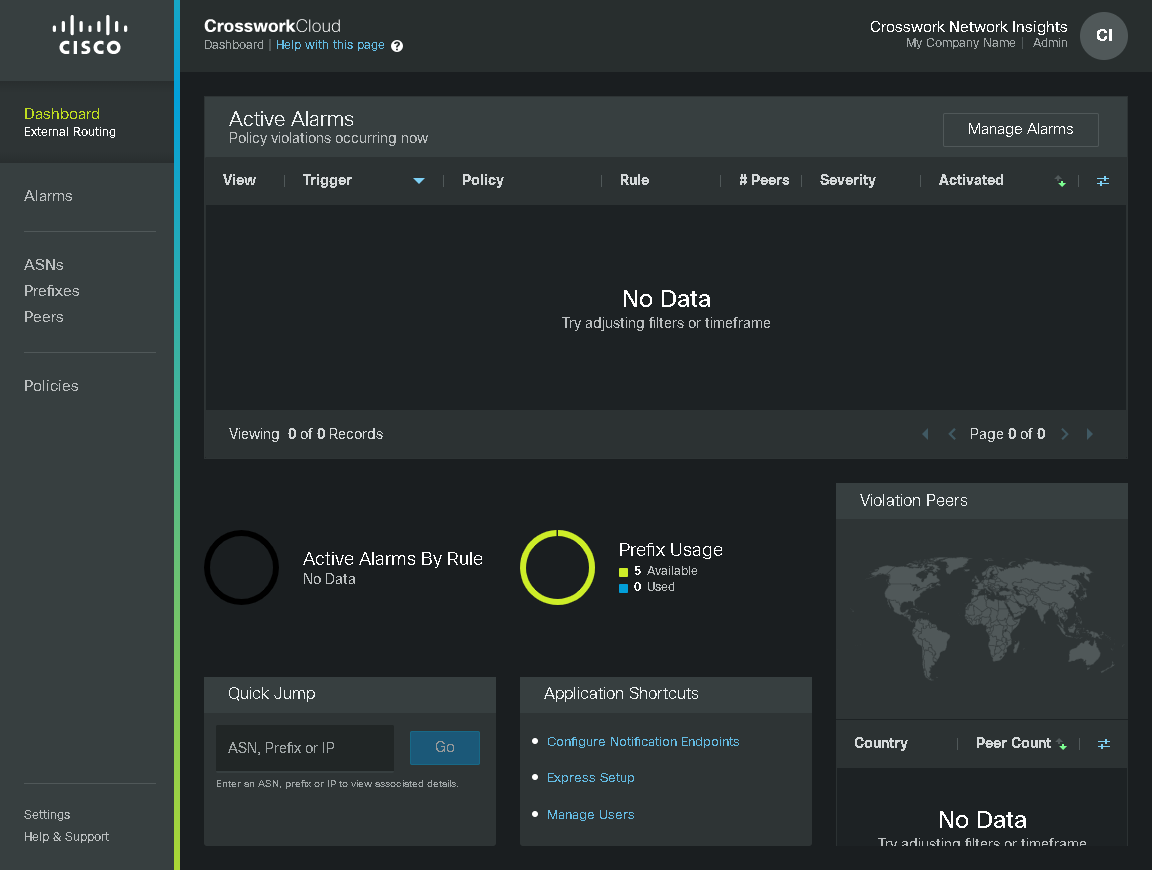This screenshot has width=1152, height=870.
Task: Open the Trigger column filter dropdown
Action: pos(419,181)
